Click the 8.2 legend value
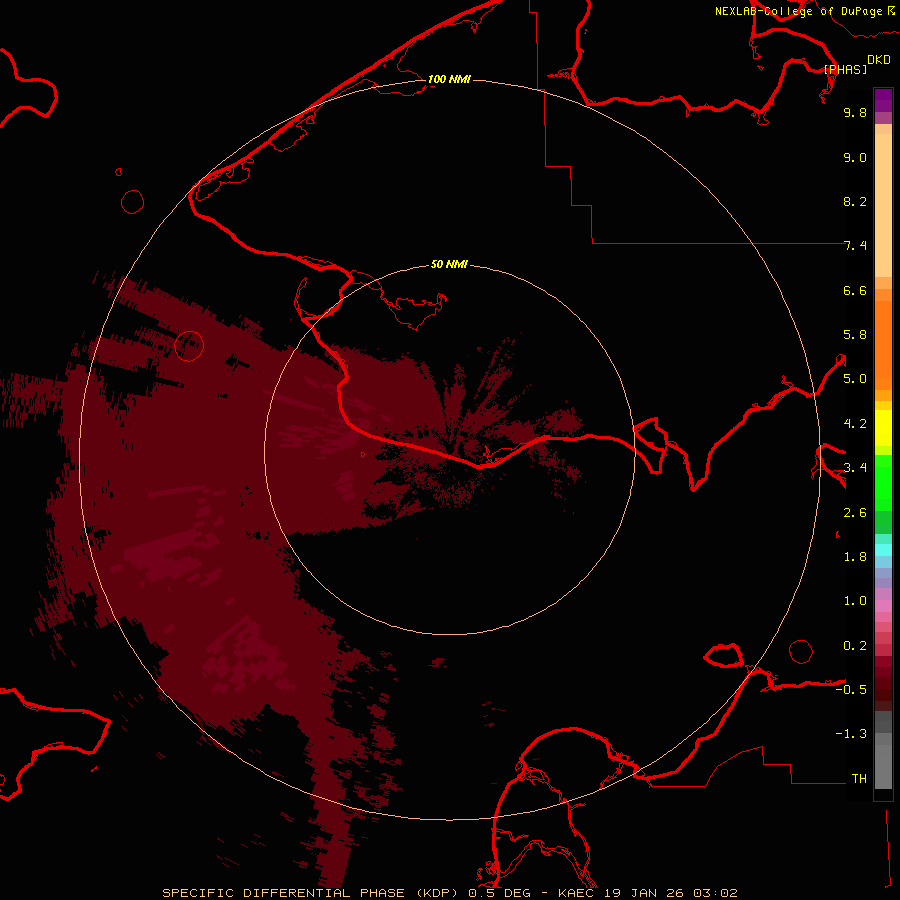The height and width of the screenshot is (900, 900). (855, 201)
